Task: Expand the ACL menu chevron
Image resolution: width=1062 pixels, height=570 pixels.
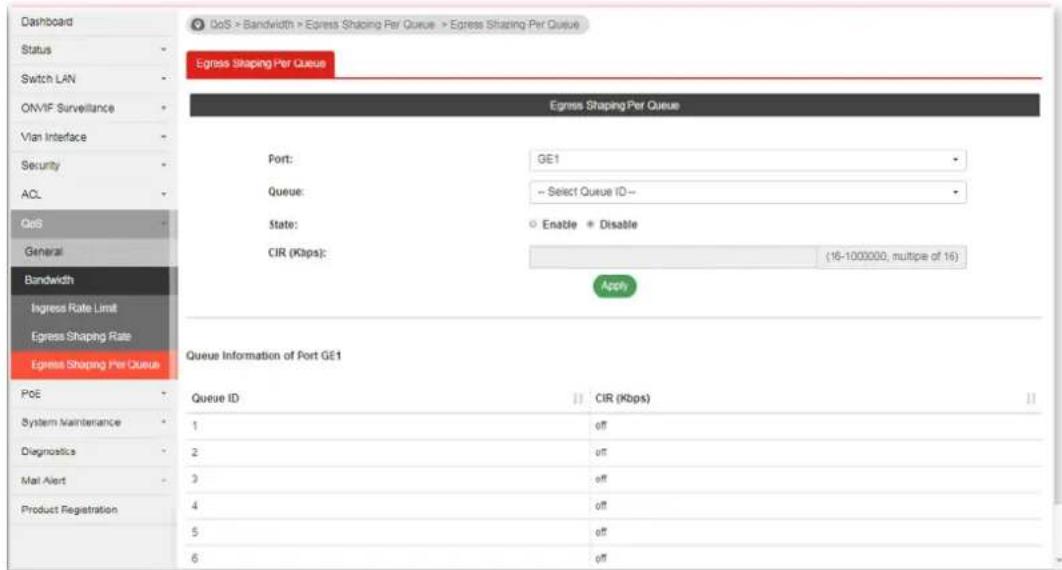Action: click(x=163, y=194)
